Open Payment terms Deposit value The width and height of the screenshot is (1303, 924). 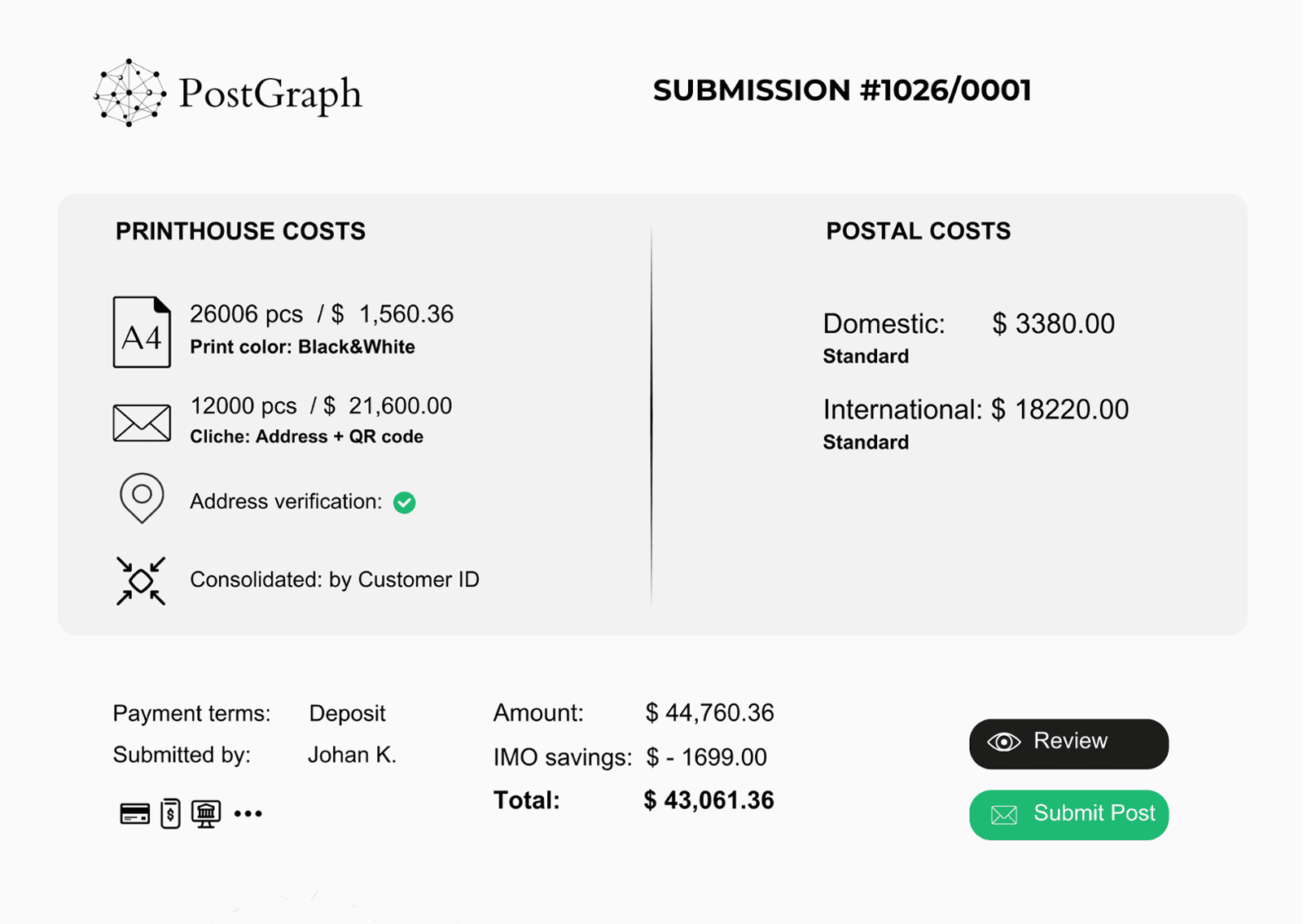click(x=347, y=713)
